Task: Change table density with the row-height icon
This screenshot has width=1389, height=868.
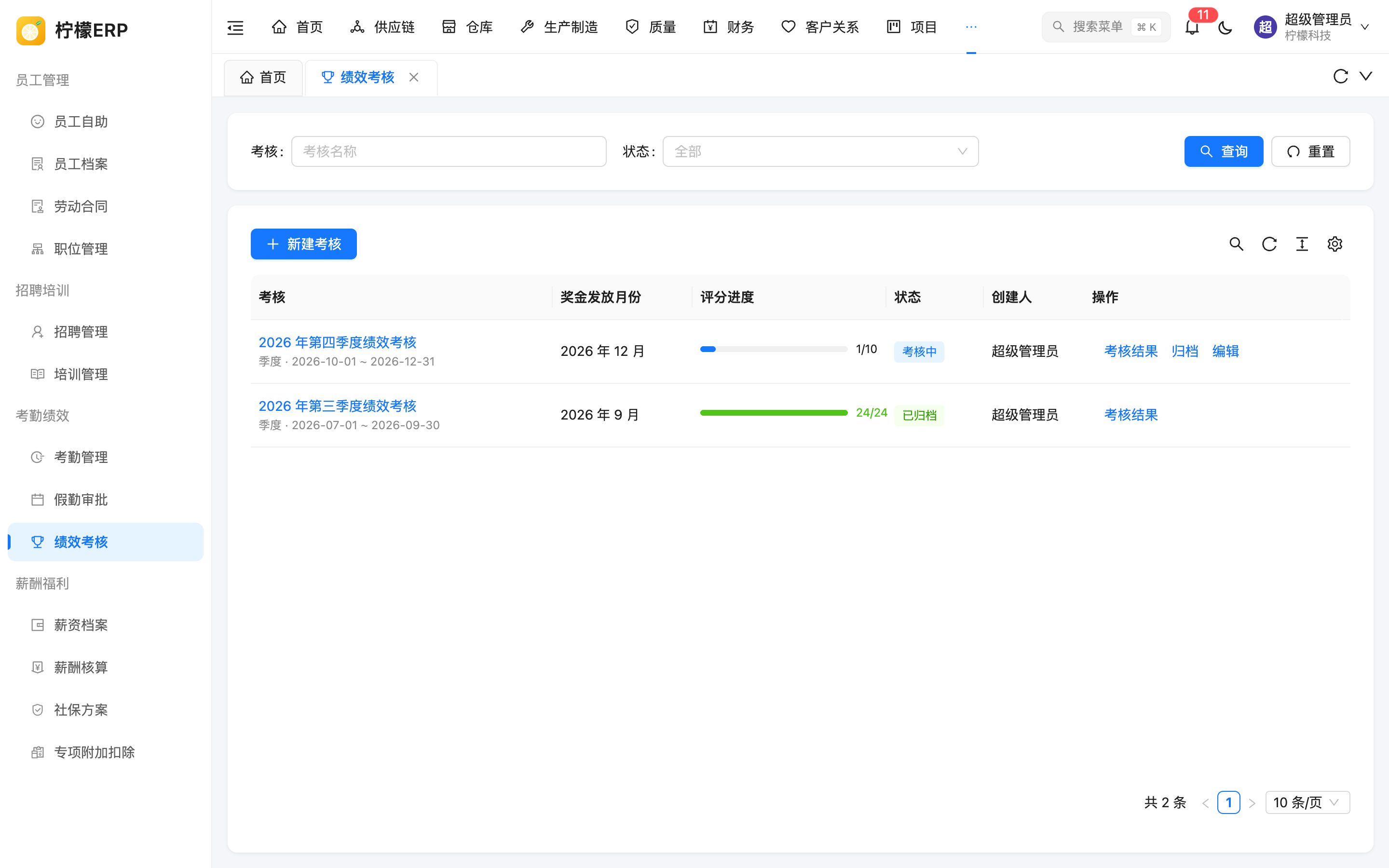Action: tap(1302, 244)
